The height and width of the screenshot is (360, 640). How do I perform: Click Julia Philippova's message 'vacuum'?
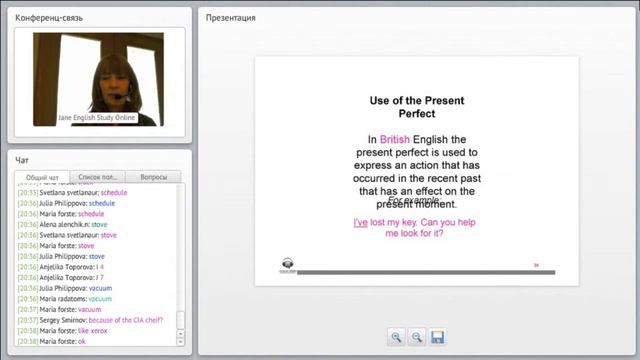(100, 288)
